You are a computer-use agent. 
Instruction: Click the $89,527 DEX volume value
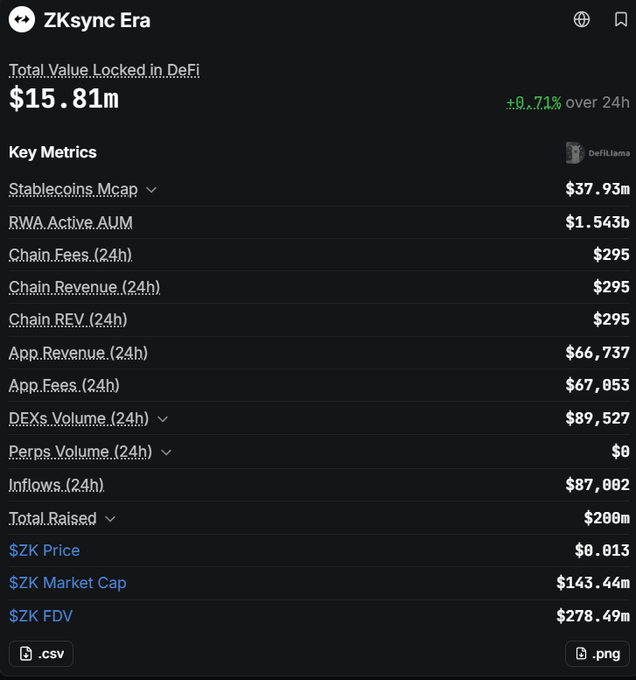click(597, 418)
